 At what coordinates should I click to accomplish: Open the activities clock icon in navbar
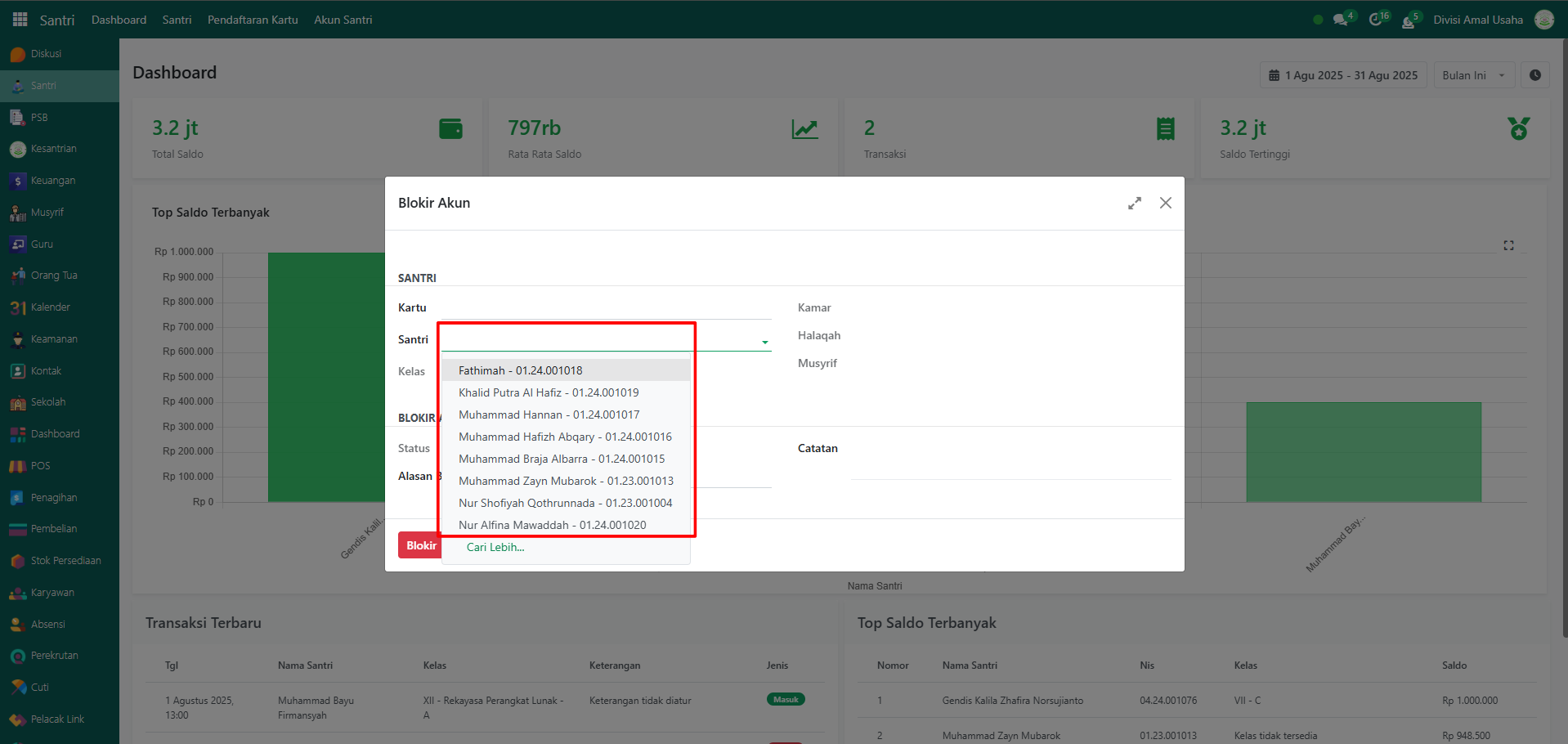(1376, 20)
